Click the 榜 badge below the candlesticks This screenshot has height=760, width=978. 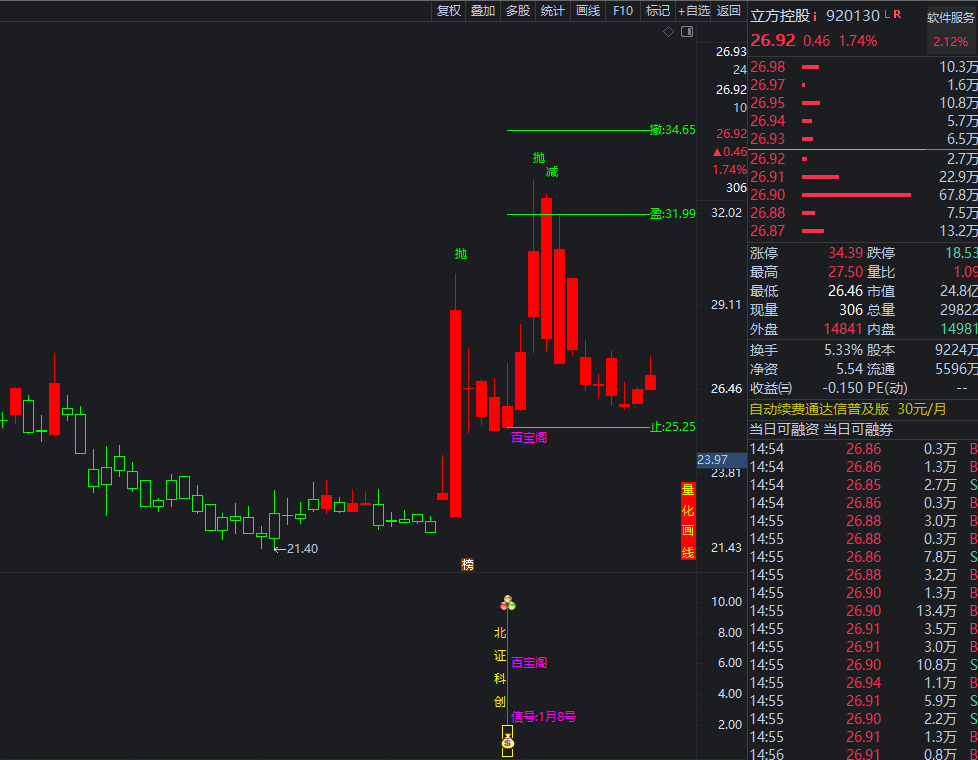(467, 565)
